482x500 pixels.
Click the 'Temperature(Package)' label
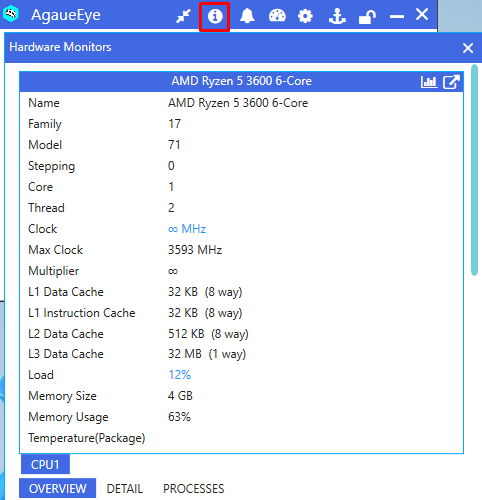click(87, 438)
